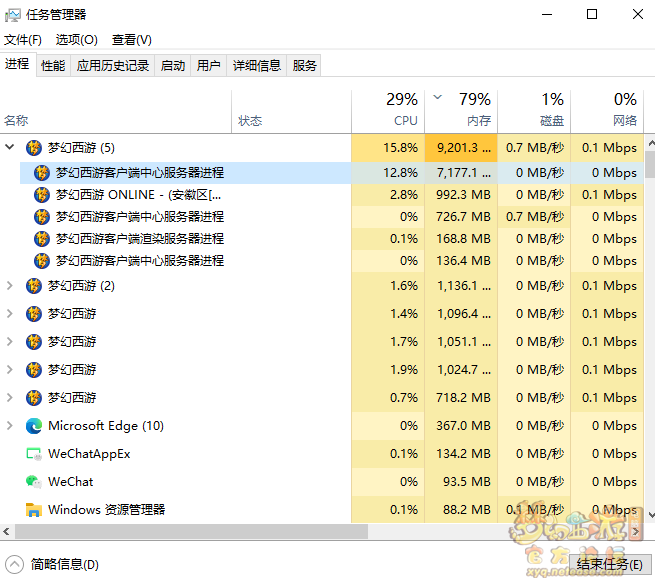Open the 选项(O) menu
Image resolution: width=655 pixels, height=584 pixels.
[76, 40]
